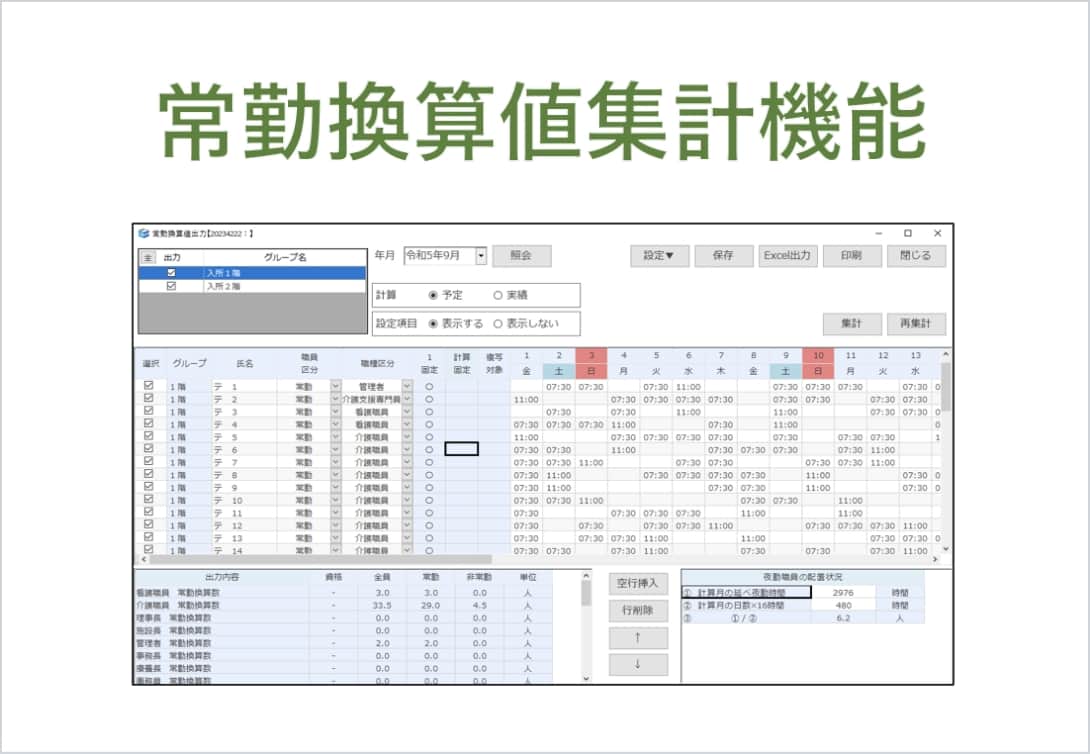Open the 年月 dropdown showing 令和5年9月
The height and width of the screenshot is (754, 1090).
481,256
